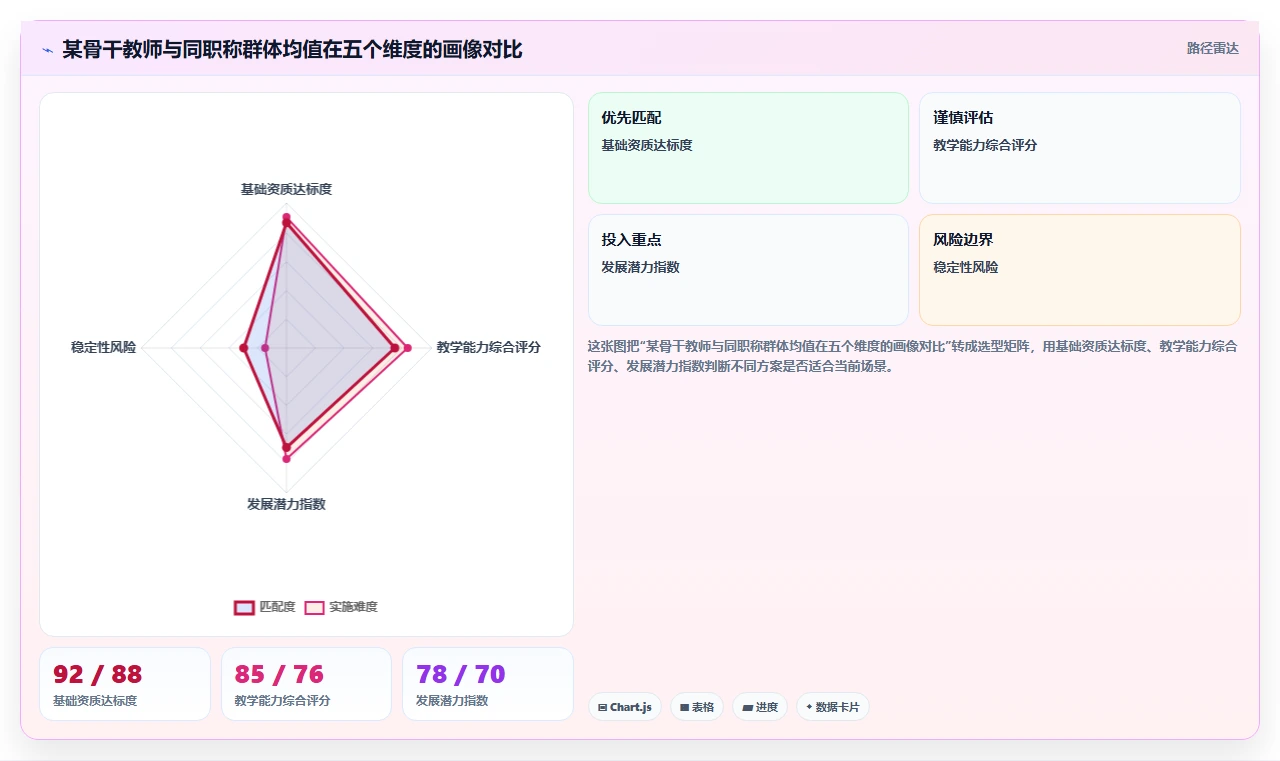Click the Chart.js tag chip
This screenshot has height=761, width=1280.
tap(625, 707)
